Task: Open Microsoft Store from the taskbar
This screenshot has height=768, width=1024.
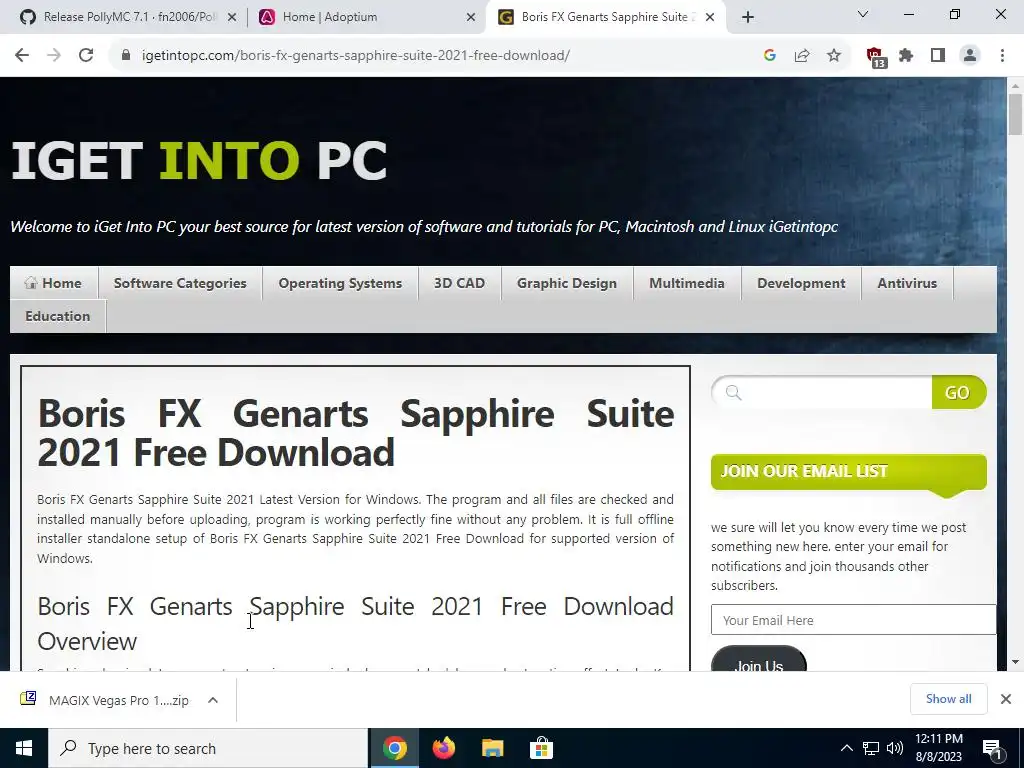Action: 541,748
